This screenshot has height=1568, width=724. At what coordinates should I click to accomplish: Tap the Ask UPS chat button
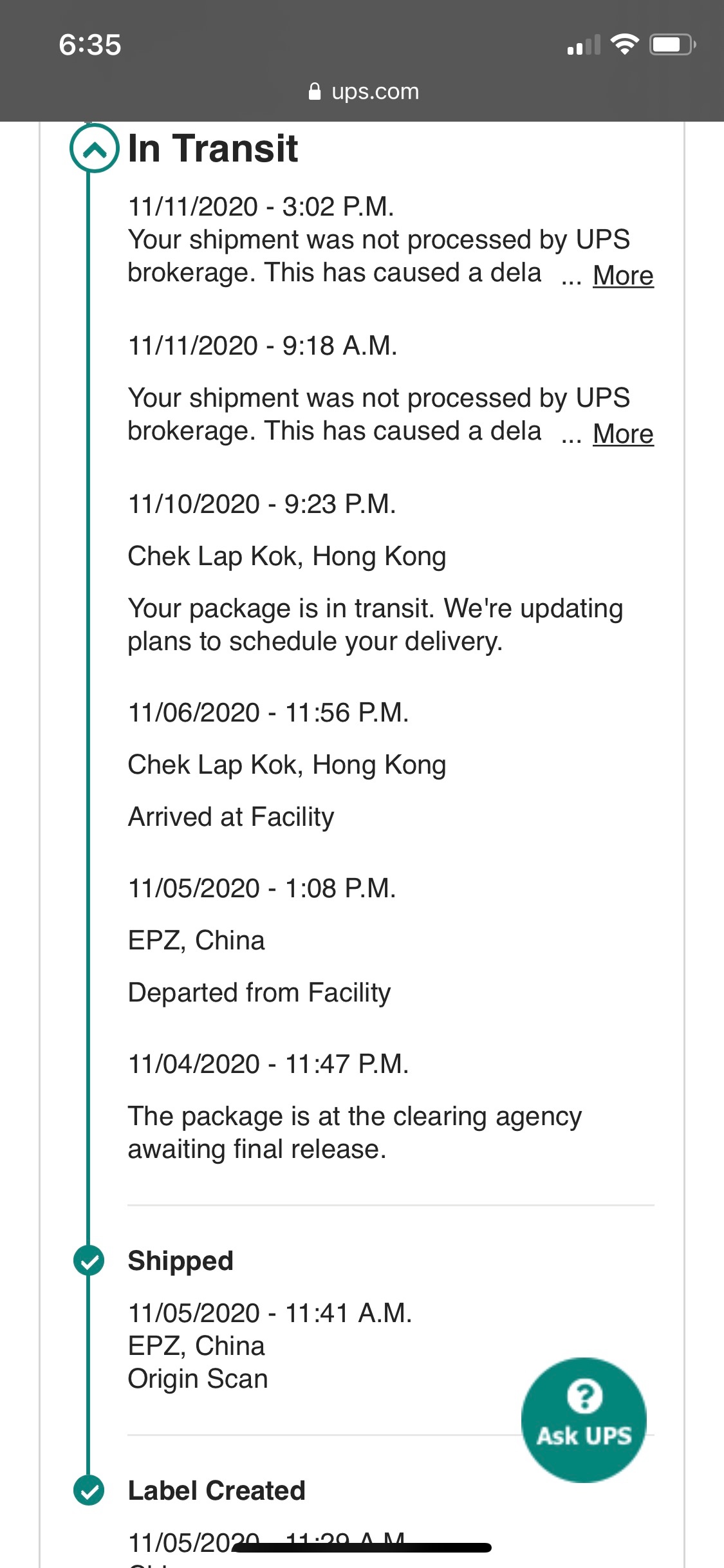tap(584, 1419)
